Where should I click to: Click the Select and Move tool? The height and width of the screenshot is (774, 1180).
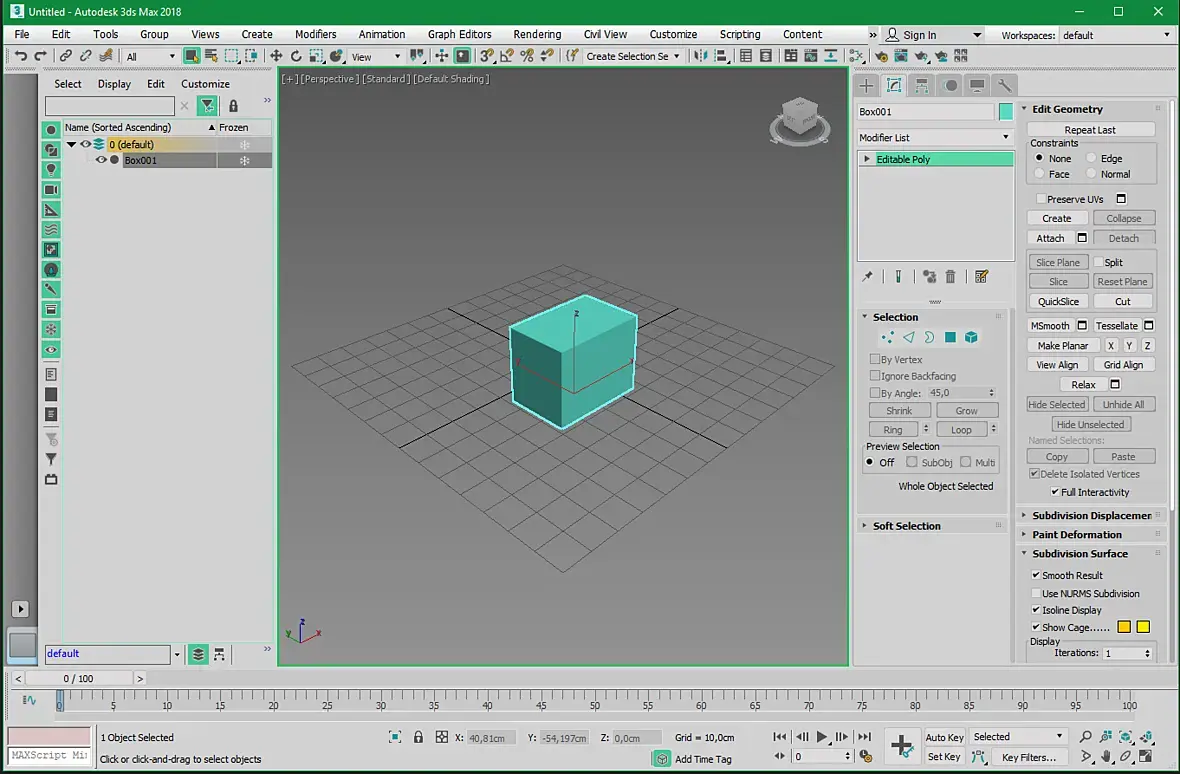point(276,57)
